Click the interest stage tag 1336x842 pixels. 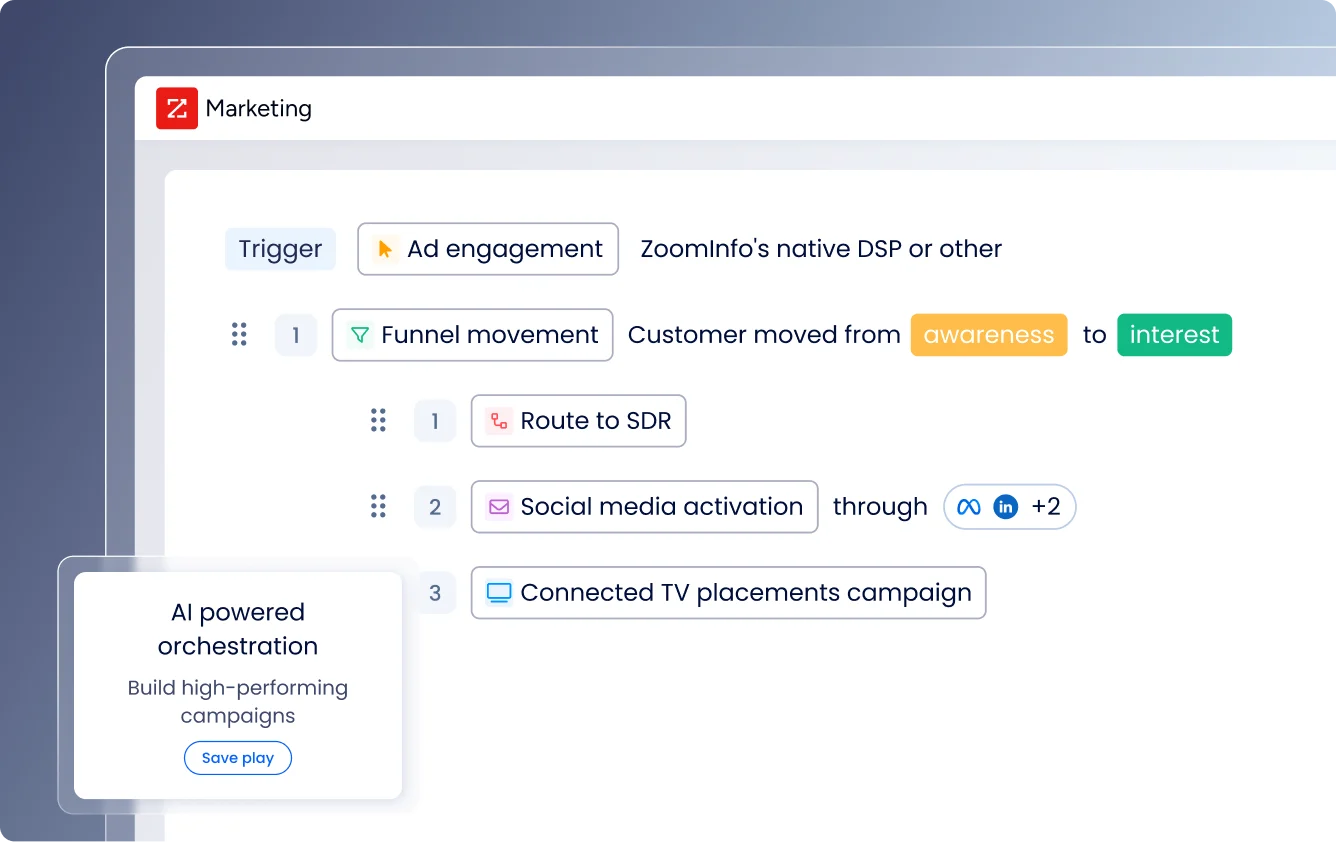coord(1174,334)
